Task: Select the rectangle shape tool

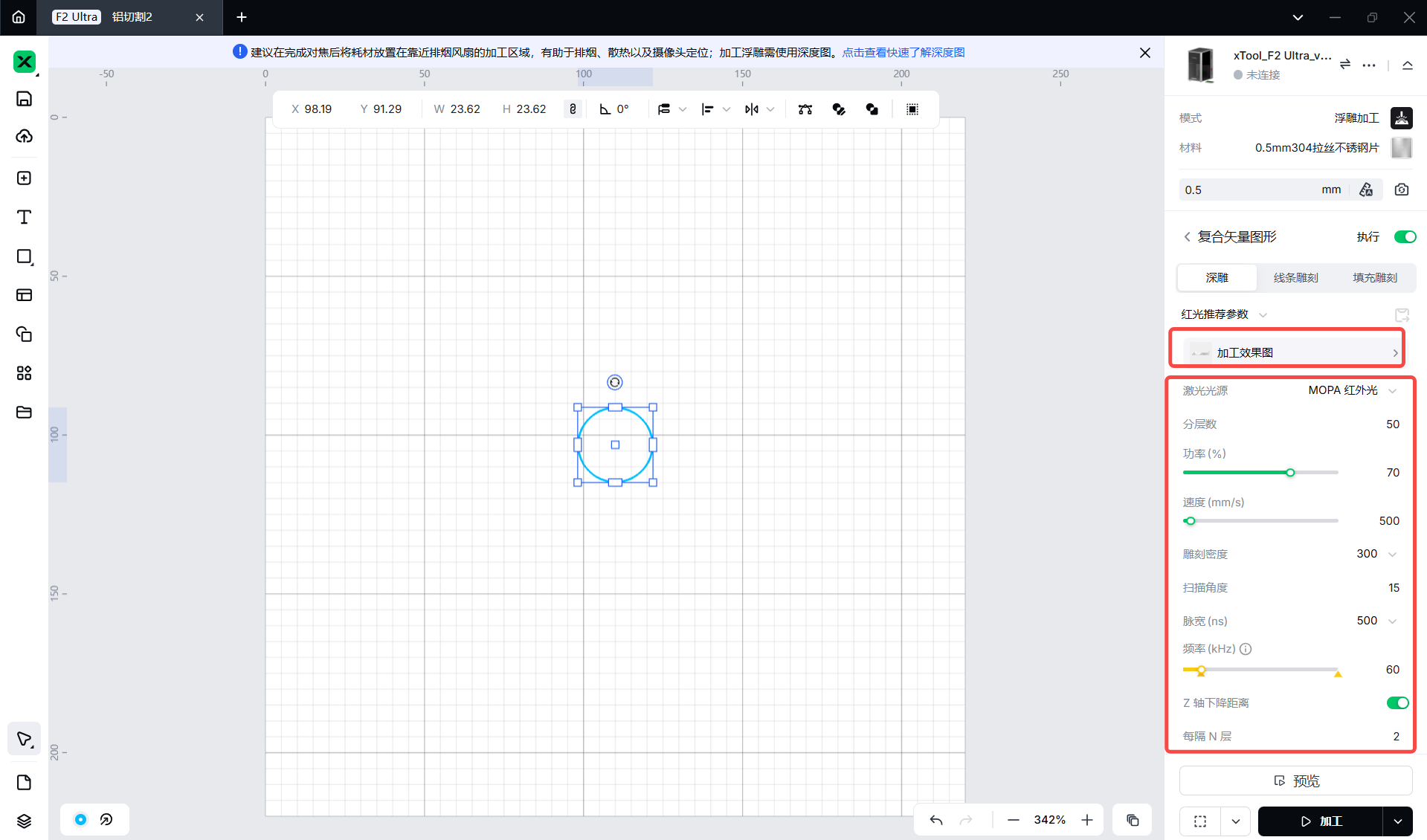Action: pyautogui.click(x=24, y=256)
